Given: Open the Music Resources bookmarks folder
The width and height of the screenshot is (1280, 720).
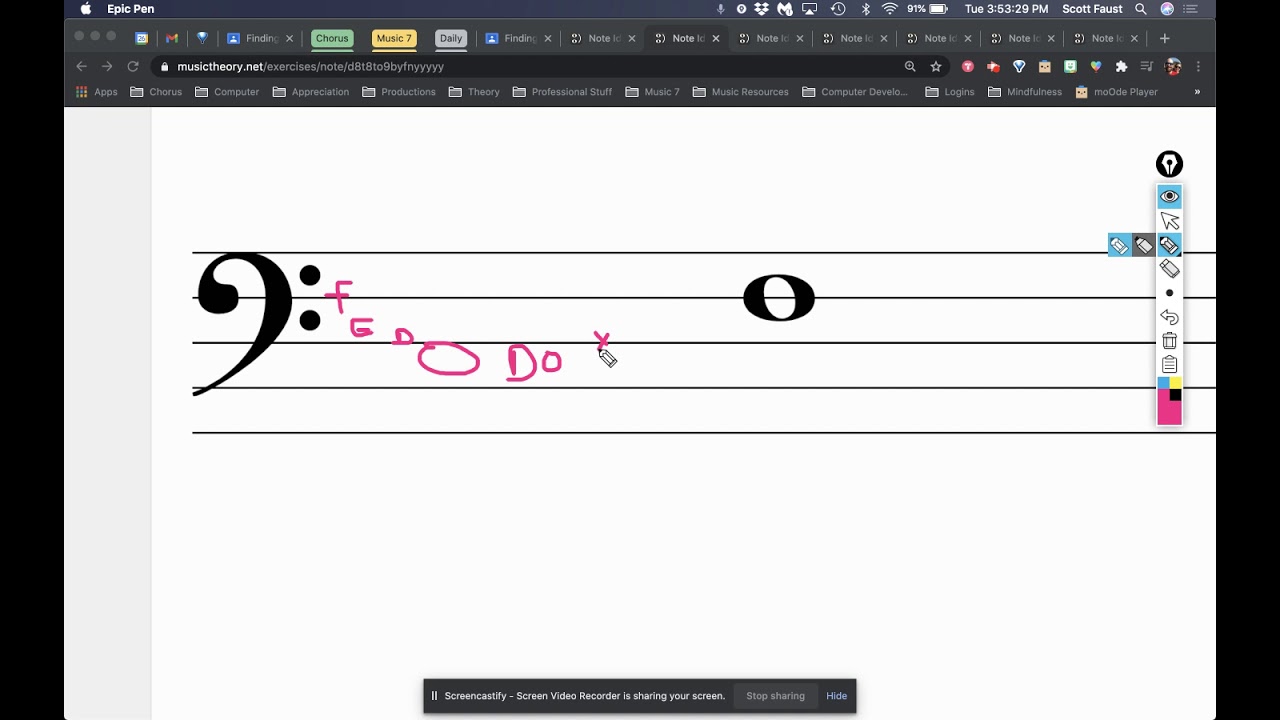Looking at the screenshot, I should coord(741,92).
